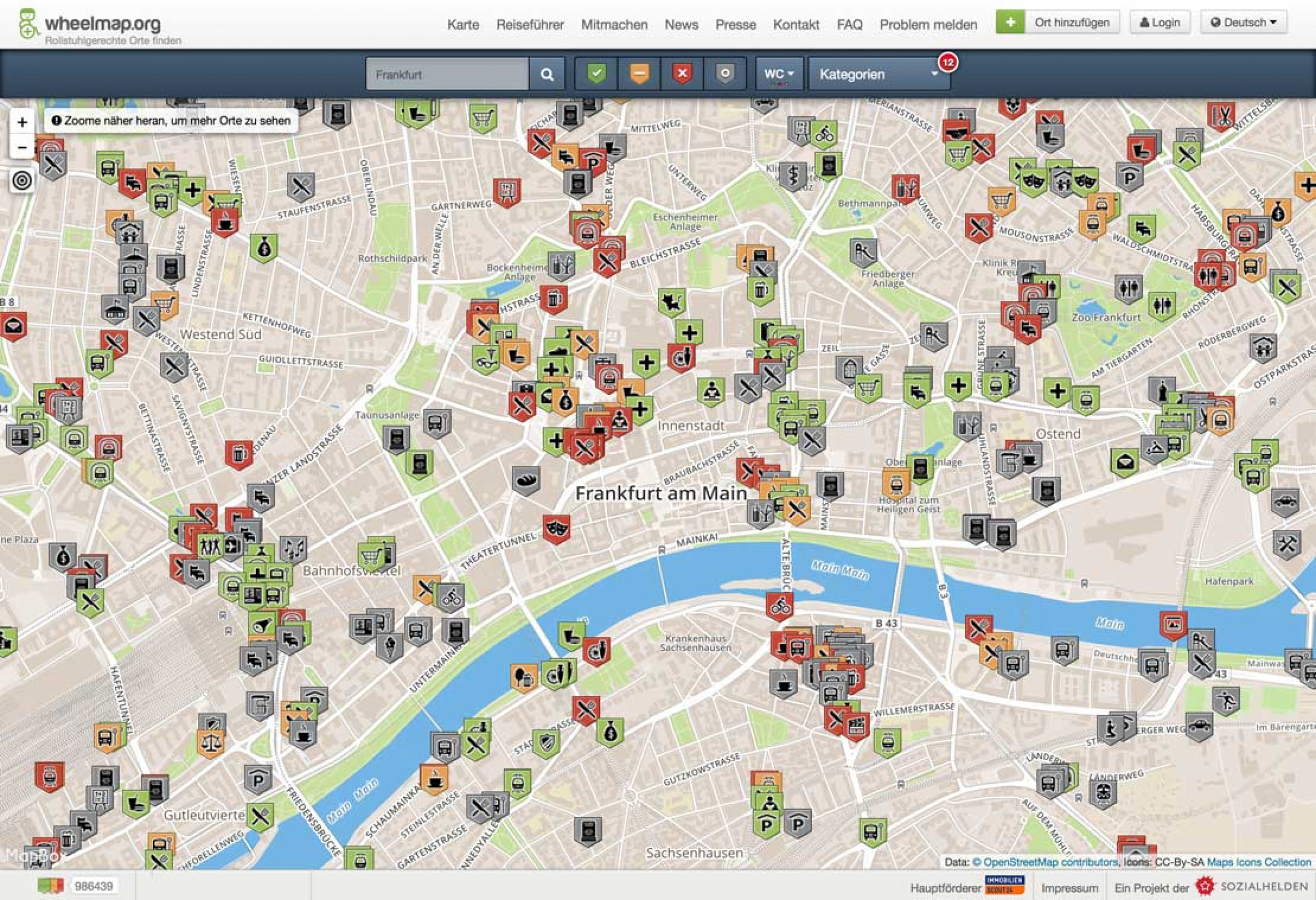This screenshot has height=900, width=1316.
Task: Toggle the not accessible red filter
Action: pos(682,73)
